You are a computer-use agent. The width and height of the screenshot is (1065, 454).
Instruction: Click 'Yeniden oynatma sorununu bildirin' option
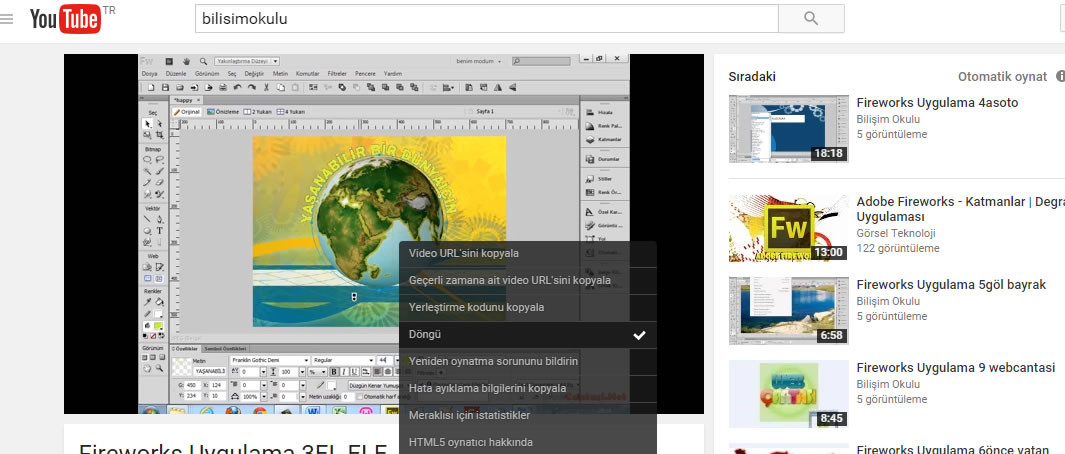coord(493,361)
